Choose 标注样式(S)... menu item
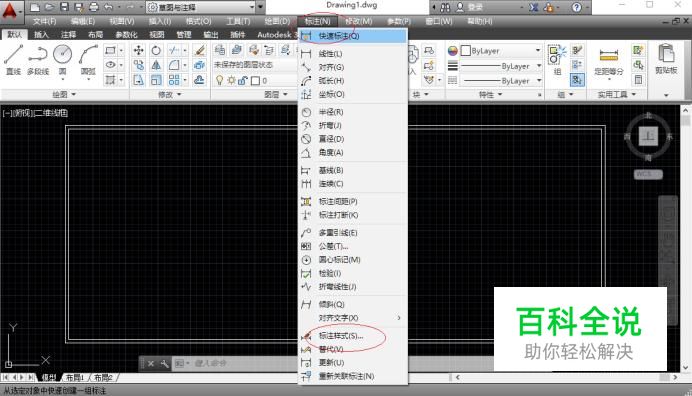The image size is (692, 396). [x=353, y=336]
